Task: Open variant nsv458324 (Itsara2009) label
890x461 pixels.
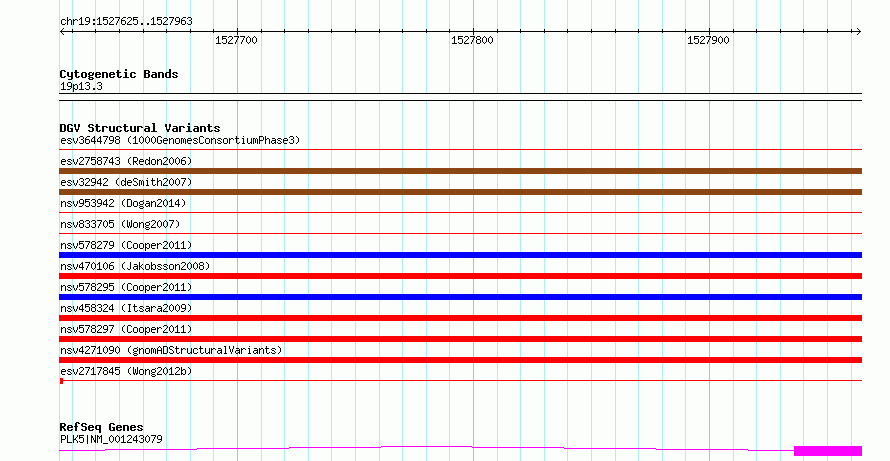Action: click(126, 308)
